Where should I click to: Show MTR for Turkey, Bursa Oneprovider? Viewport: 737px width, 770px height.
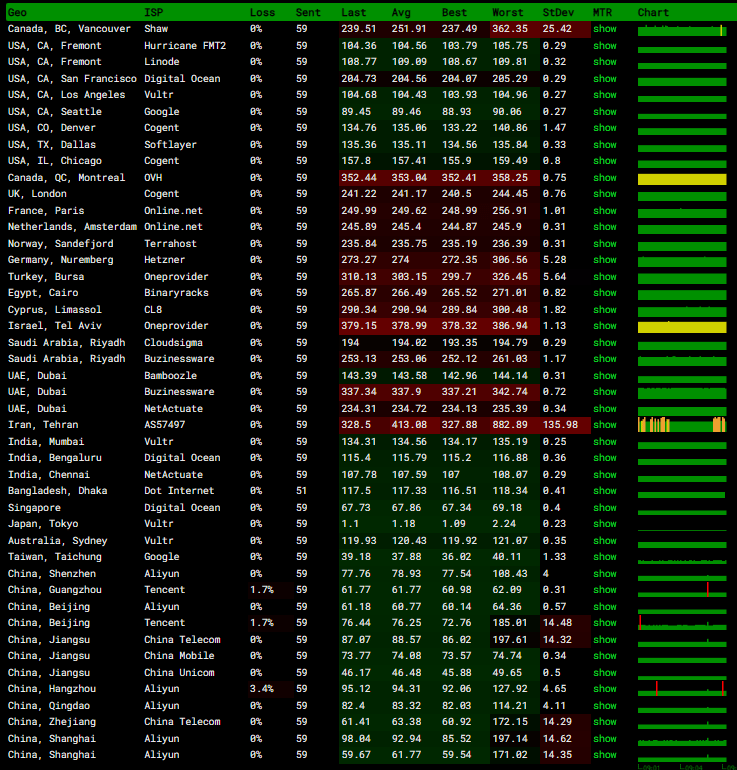pyautogui.click(x=604, y=276)
